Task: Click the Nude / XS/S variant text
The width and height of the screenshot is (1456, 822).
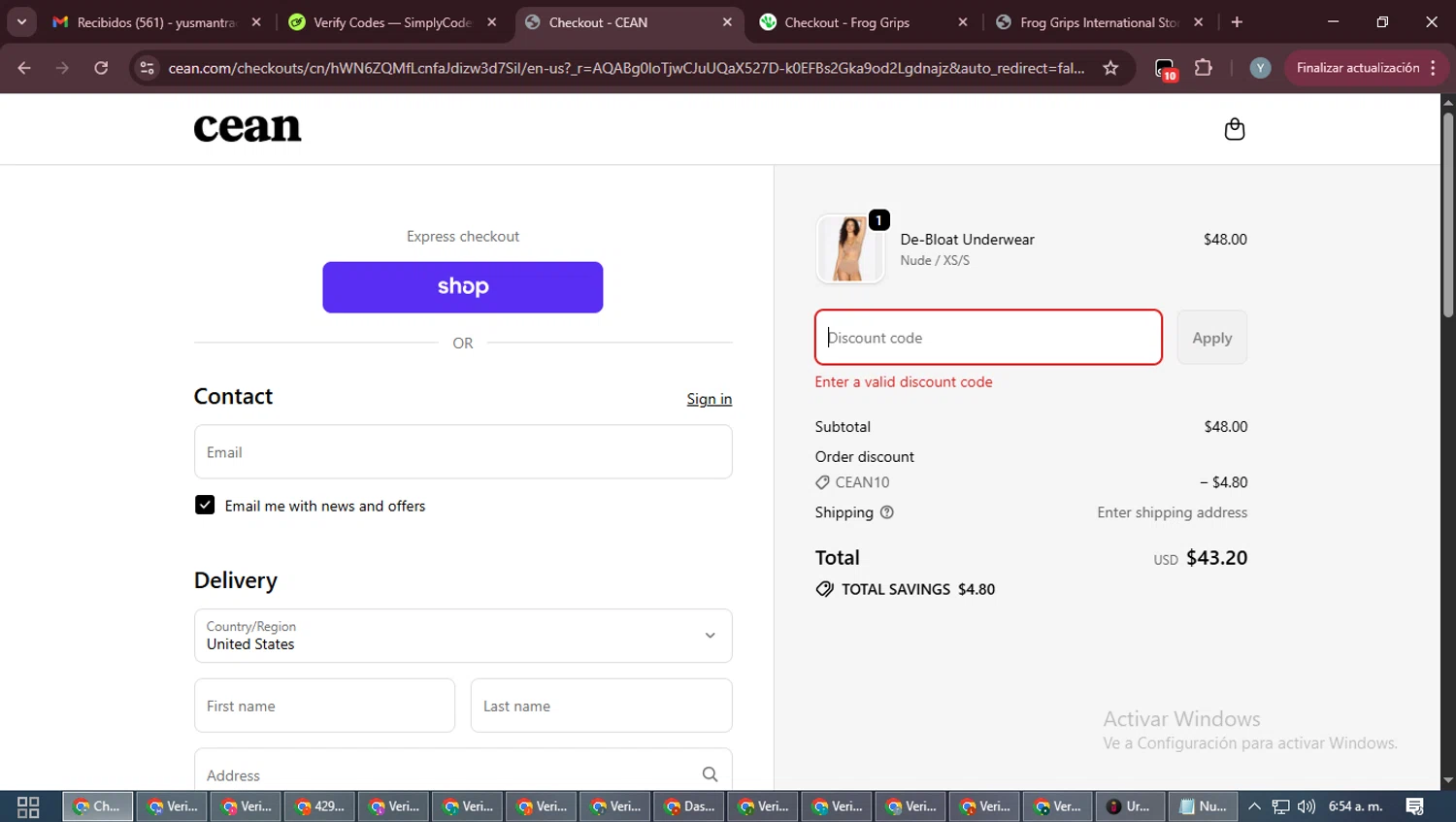Action: click(x=935, y=260)
